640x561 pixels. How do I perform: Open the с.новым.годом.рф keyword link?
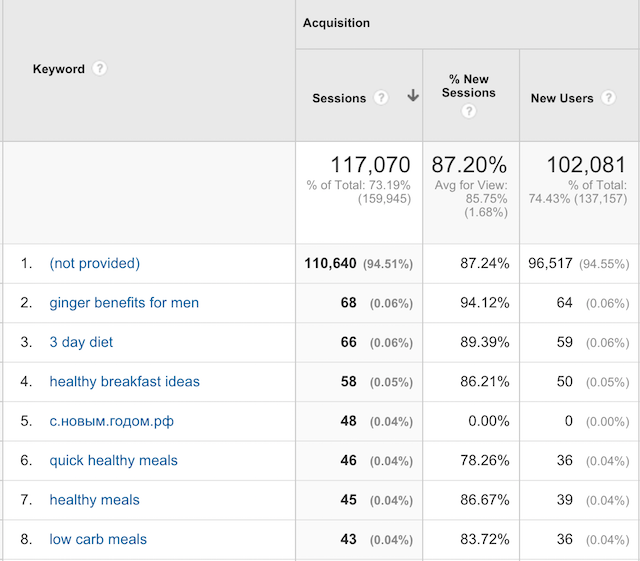point(111,421)
